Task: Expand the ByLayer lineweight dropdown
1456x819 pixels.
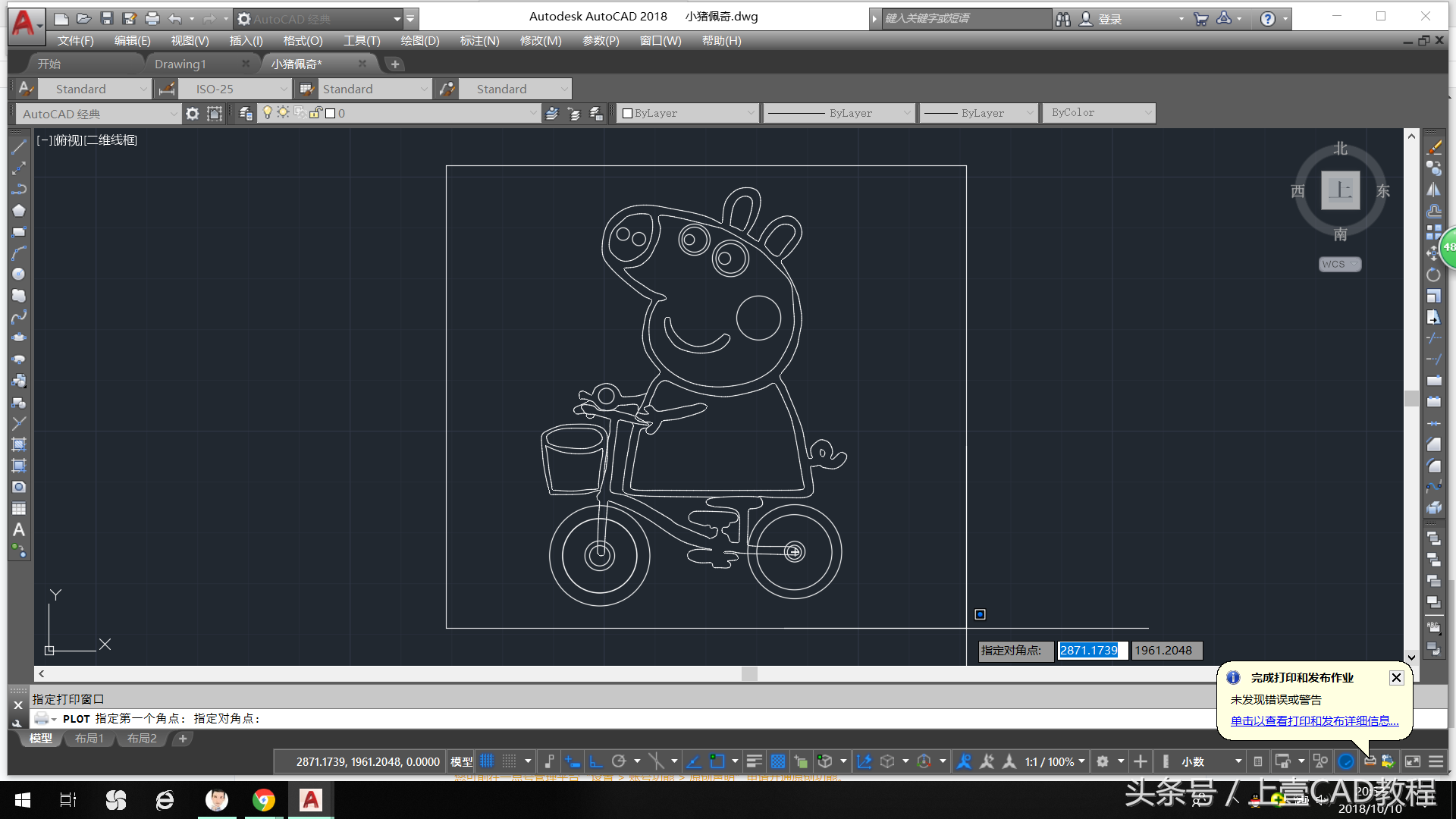Action: click(1030, 113)
